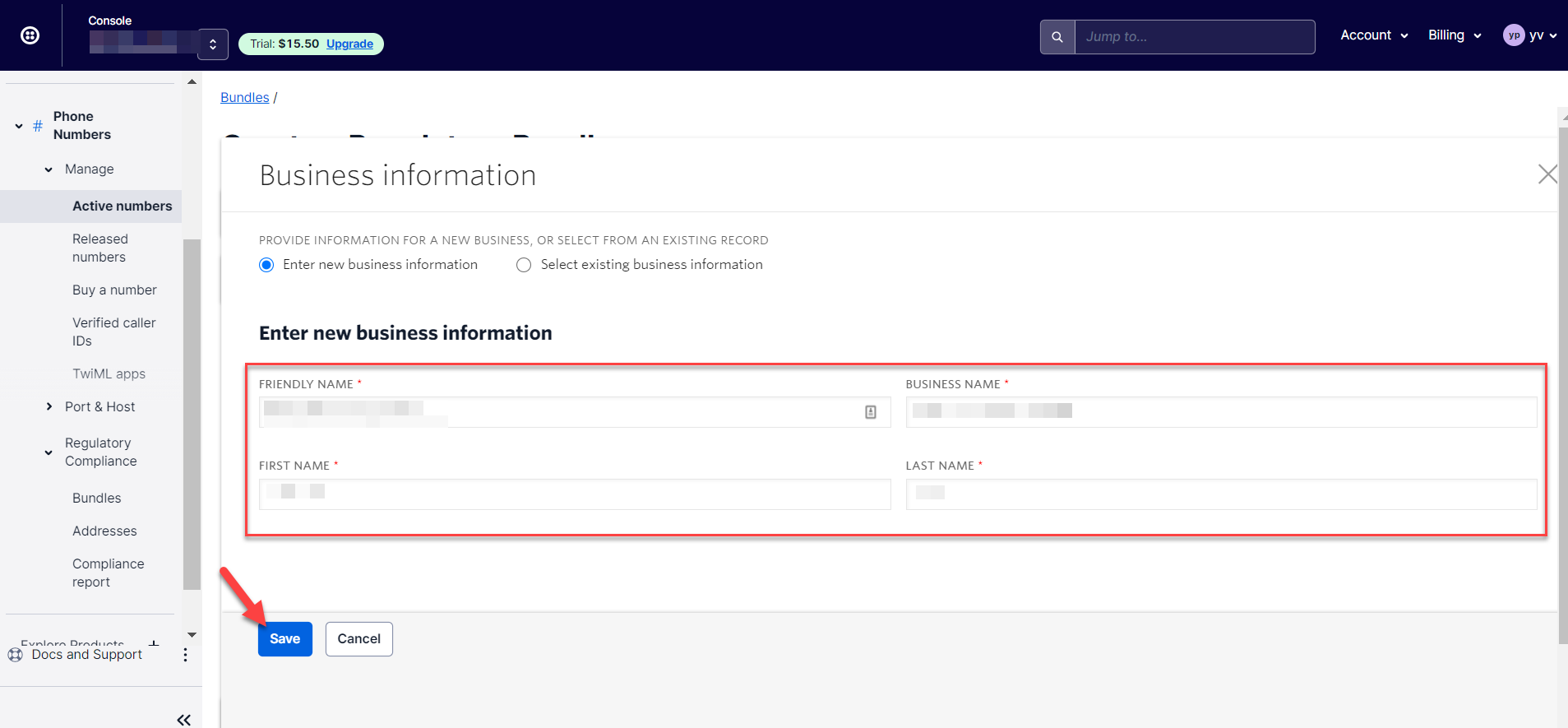Open the Addresses page
The height and width of the screenshot is (728, 1568).
tap(104, 531)
